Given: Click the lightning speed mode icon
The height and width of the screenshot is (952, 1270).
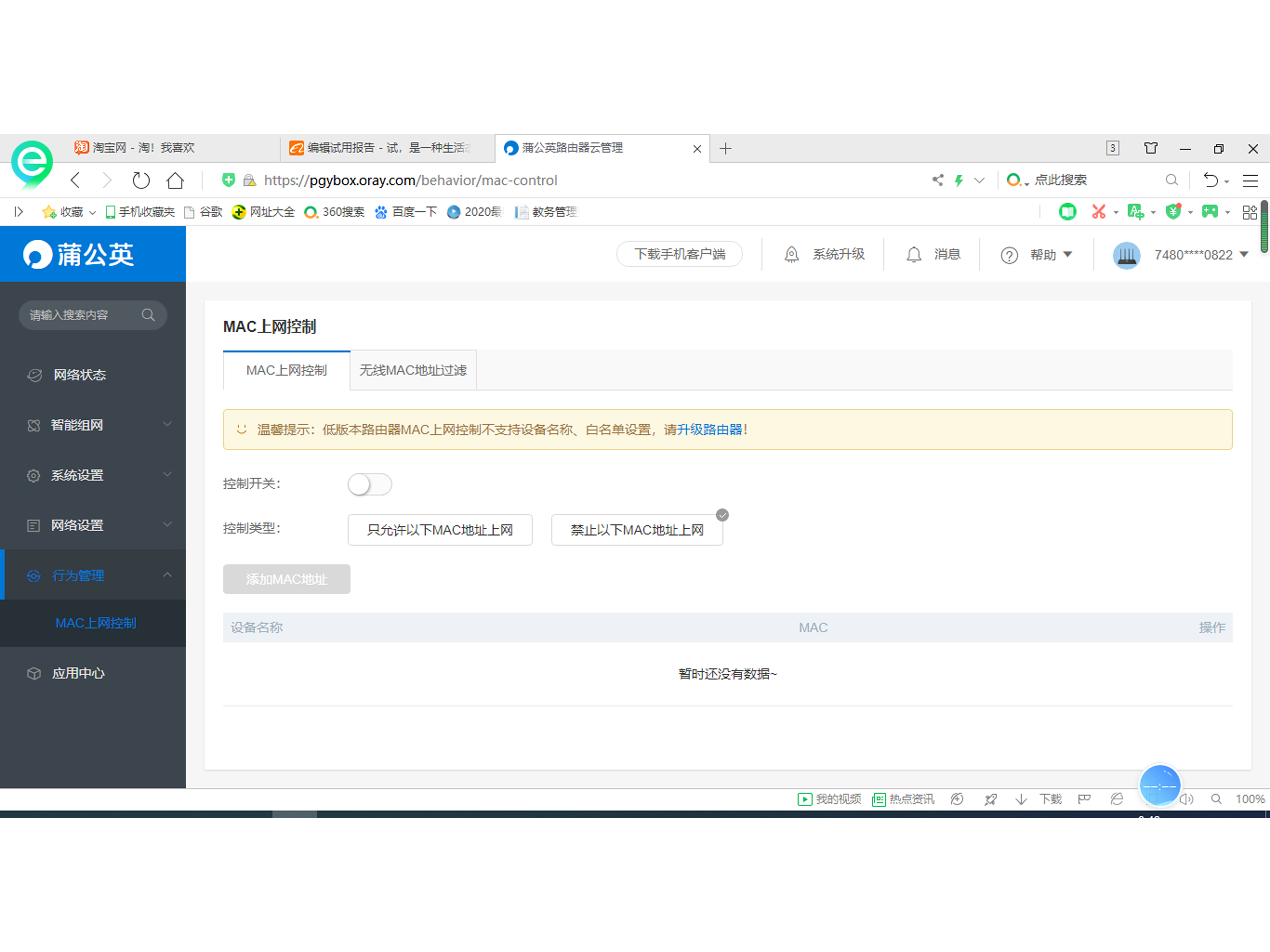Looking at the screenshot, I should click(959, 180).
